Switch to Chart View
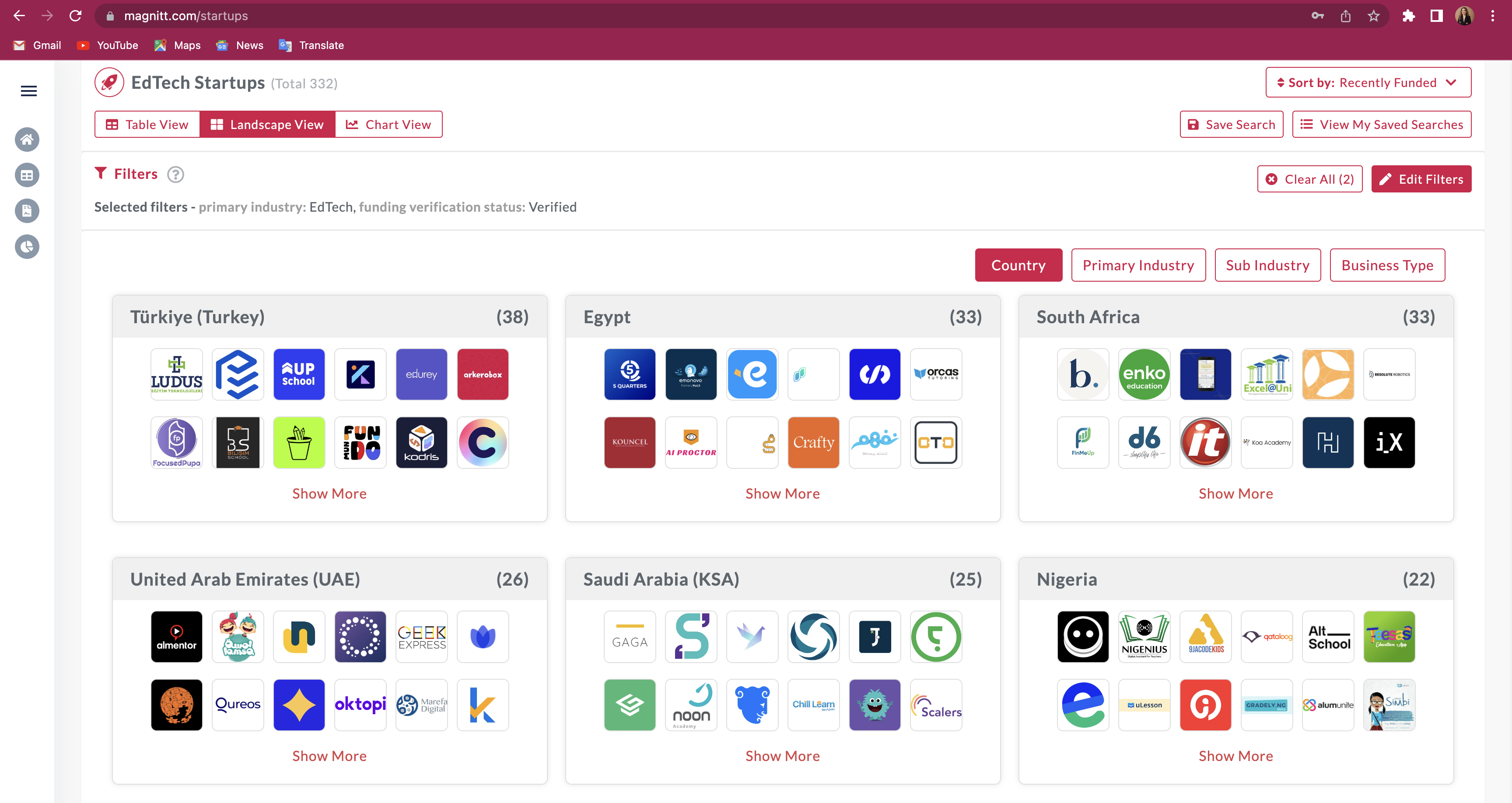 388,125
